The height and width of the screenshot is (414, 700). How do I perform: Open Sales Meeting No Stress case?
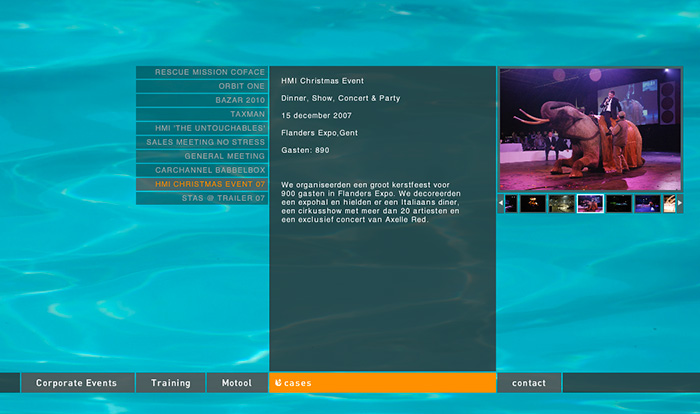click(x=202, y=142)
